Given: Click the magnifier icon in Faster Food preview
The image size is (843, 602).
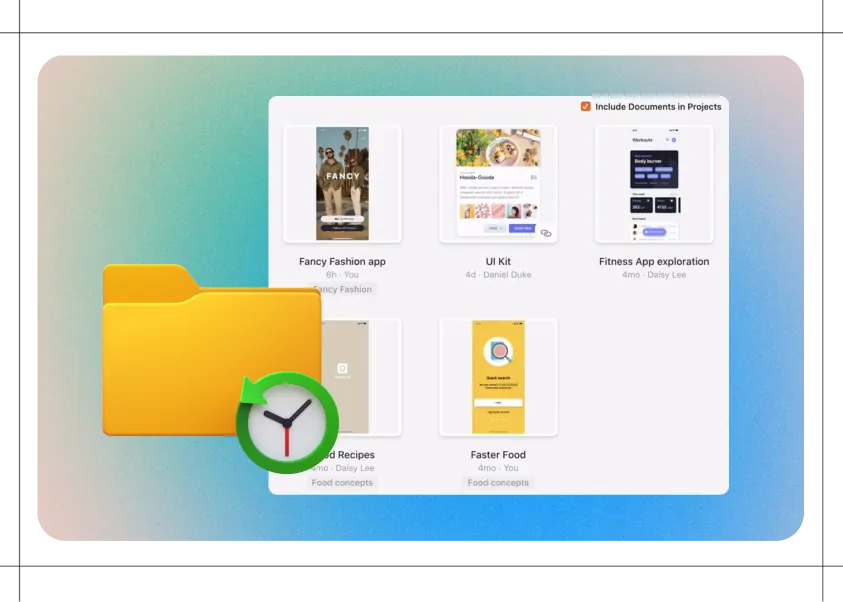Looking at the screenshot, I should pyautogui.click(x=498, y=352).
